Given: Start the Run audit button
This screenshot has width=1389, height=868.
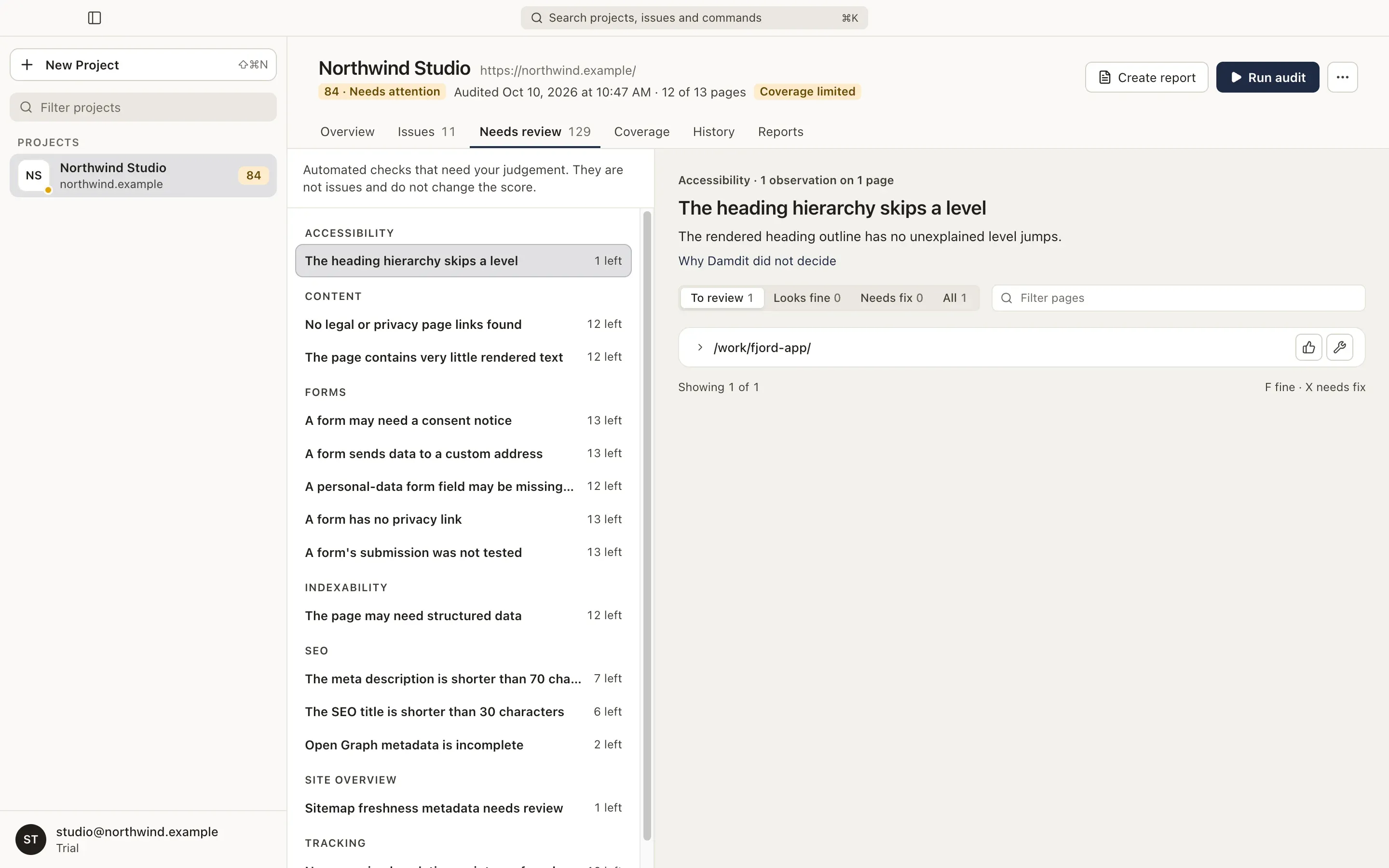Looking at the screenshot, I should 1267,77.
